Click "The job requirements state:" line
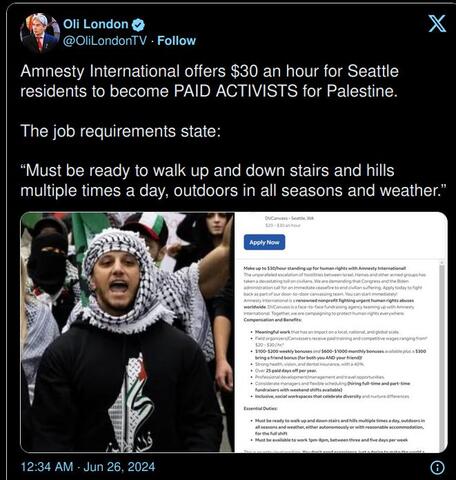The width and height of the screenshot is (456, 480). (120, 131)
